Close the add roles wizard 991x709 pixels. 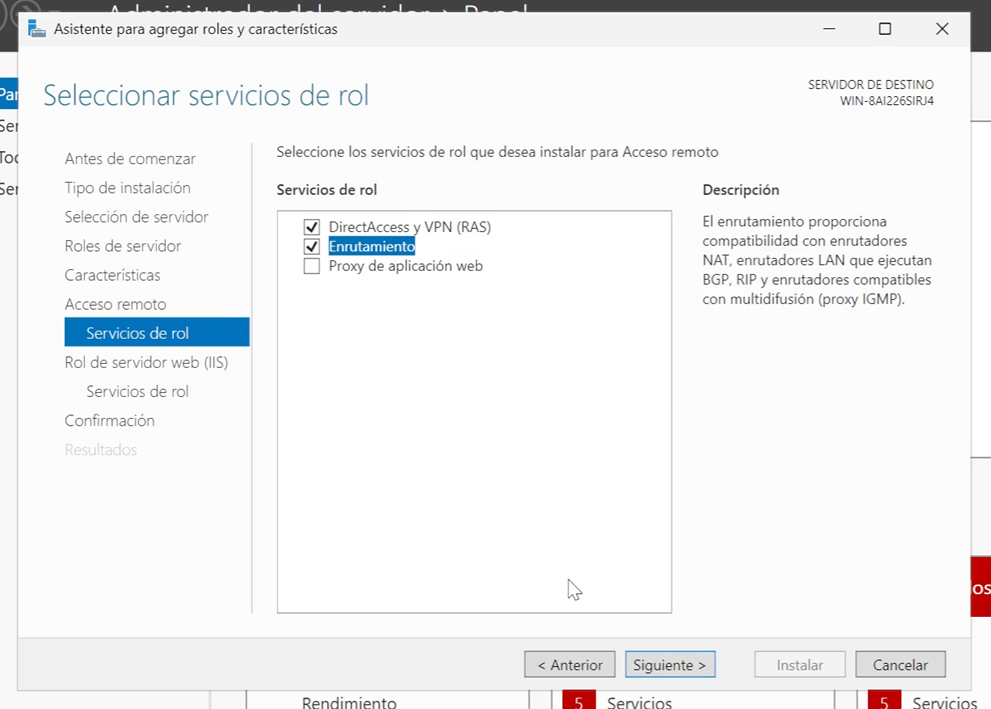coord(941,29)
